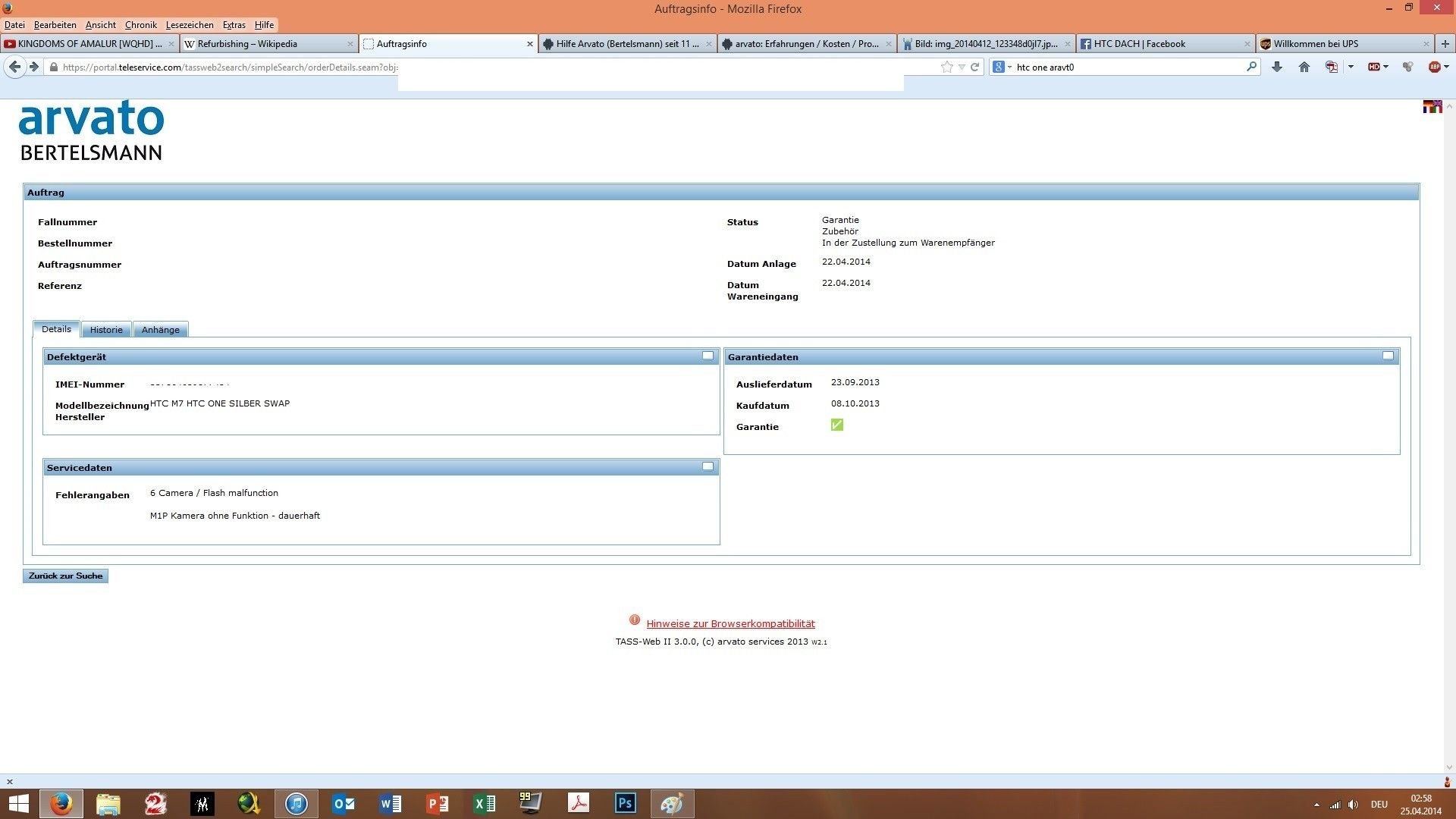
Task: Click red warning icon beside Browserkompatibilität link
Action: click(x=635, y=620)
